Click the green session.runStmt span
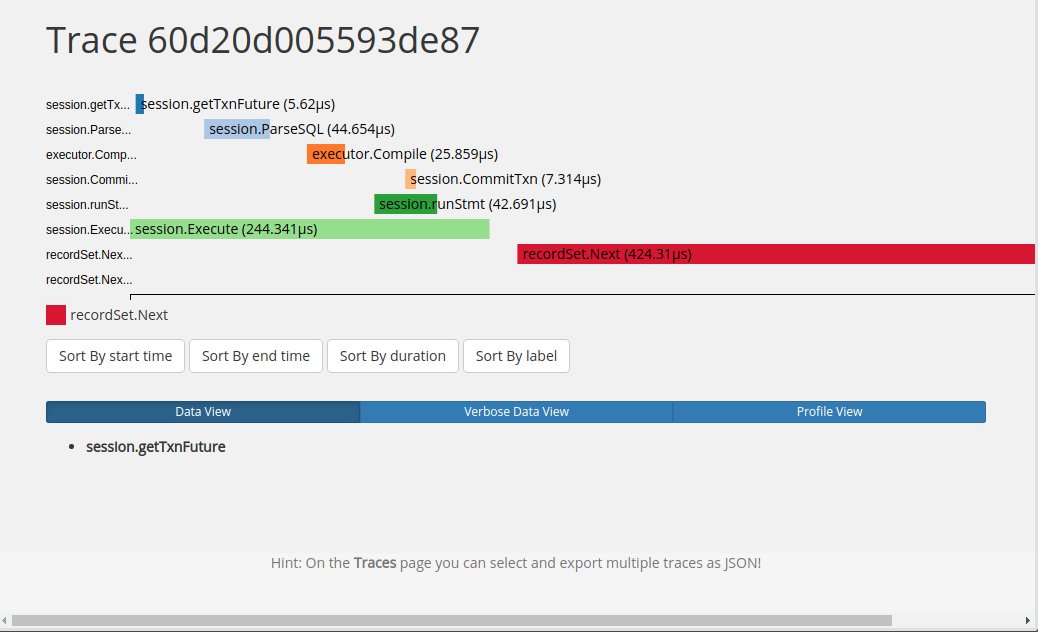The width and height of the screenshot is (1038, 632). 405,203
